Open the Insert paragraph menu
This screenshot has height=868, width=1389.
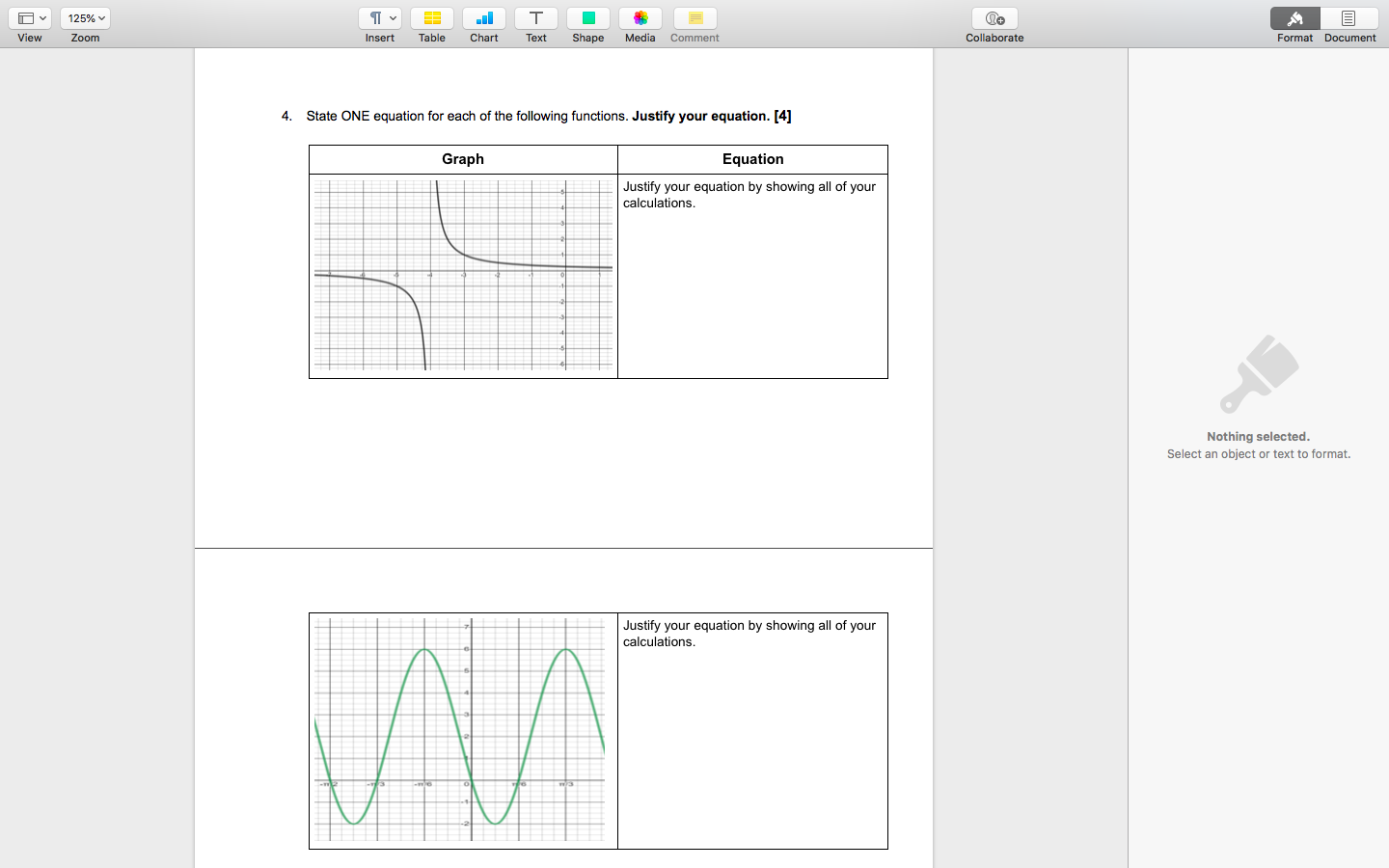coord(380,18)
